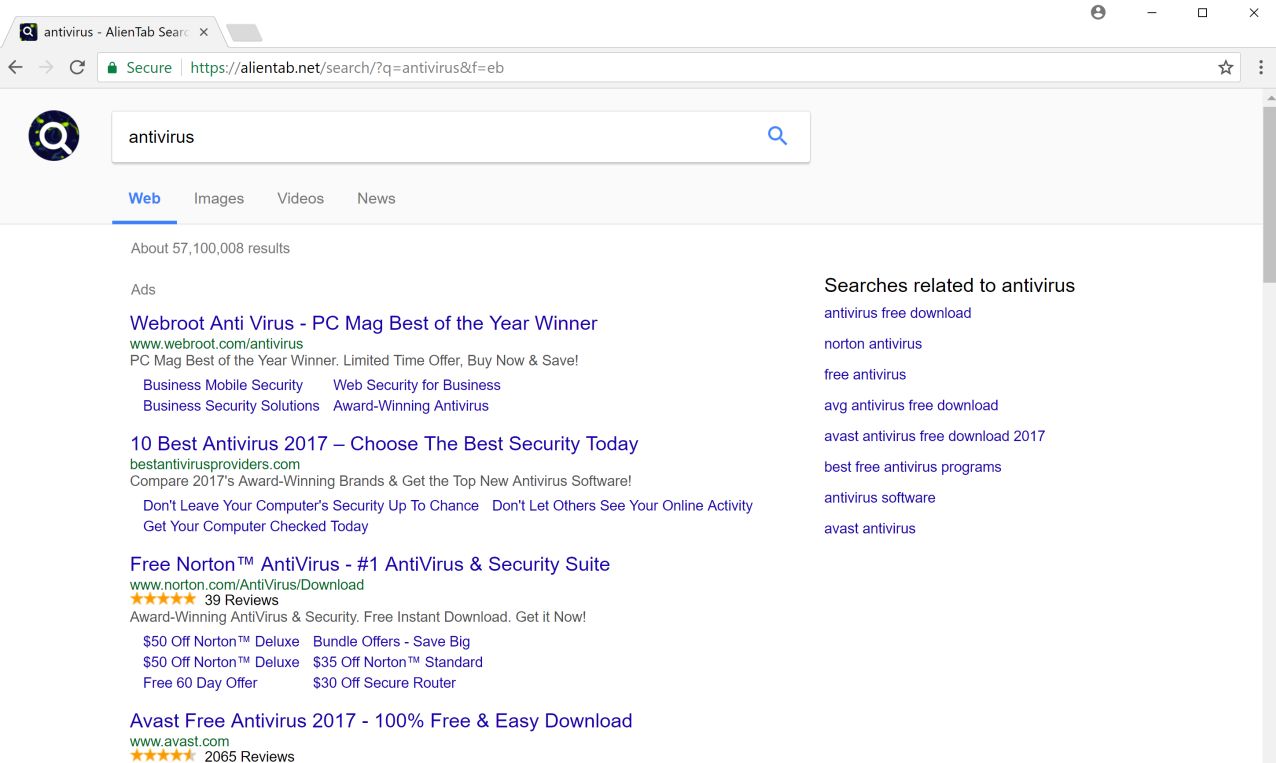Click the Secure padlock icon

(x=111, y=67)
